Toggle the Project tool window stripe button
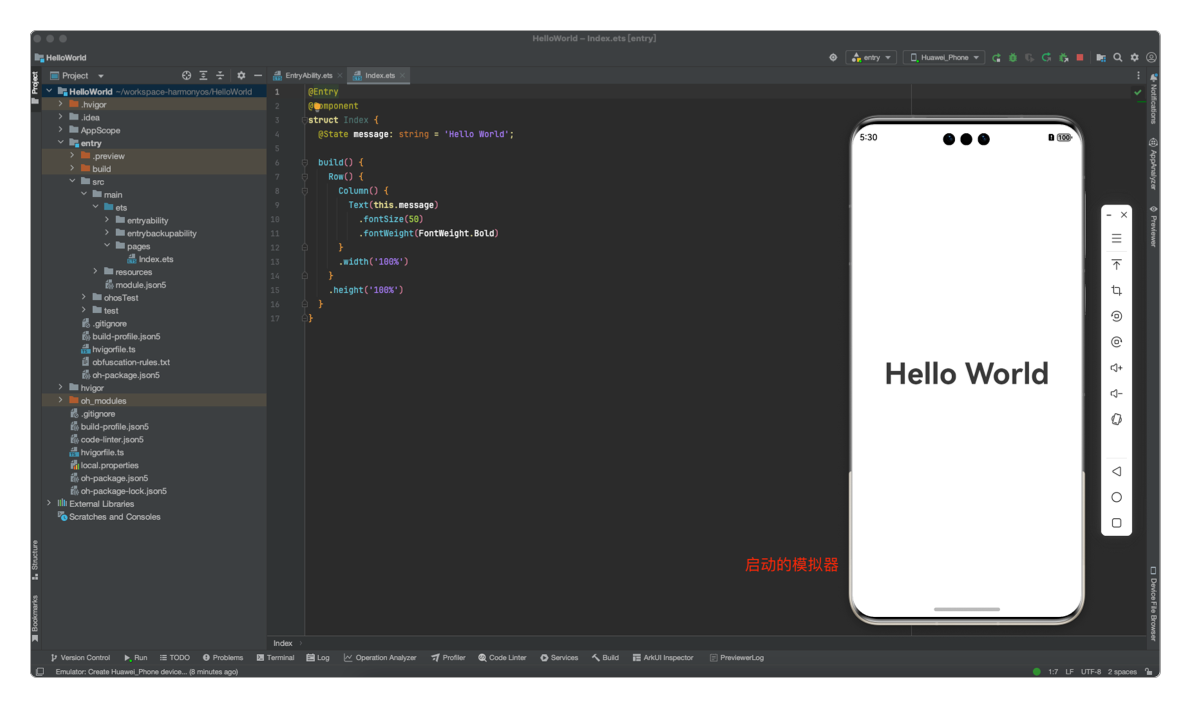The height and width of the screenshot is (708, 1191). pos(35,87)
